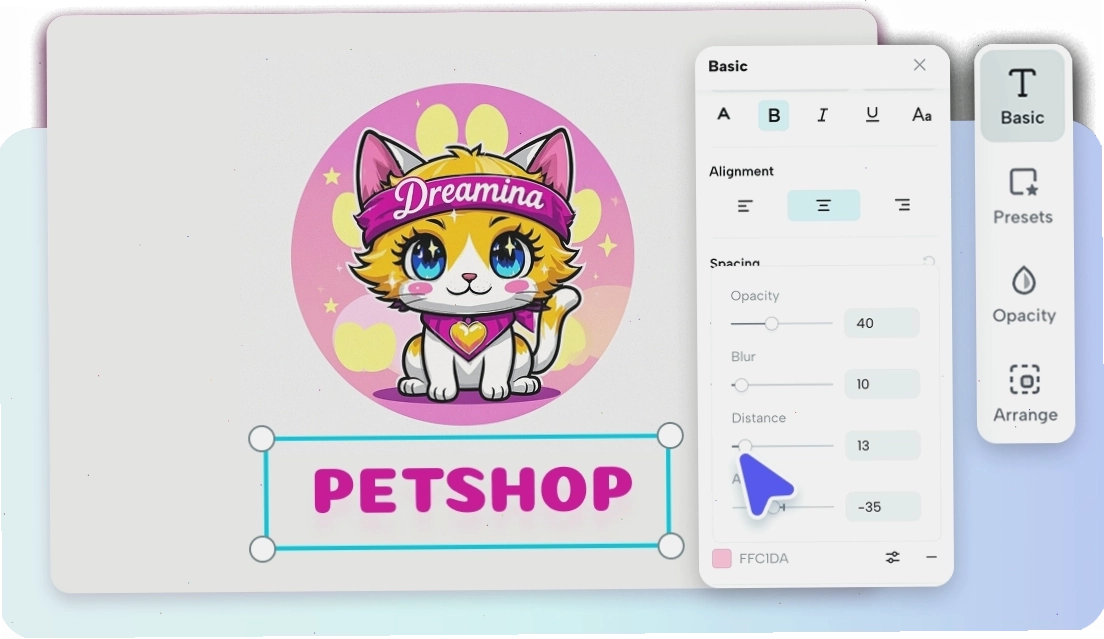Align text to the right

pos(903,205)
